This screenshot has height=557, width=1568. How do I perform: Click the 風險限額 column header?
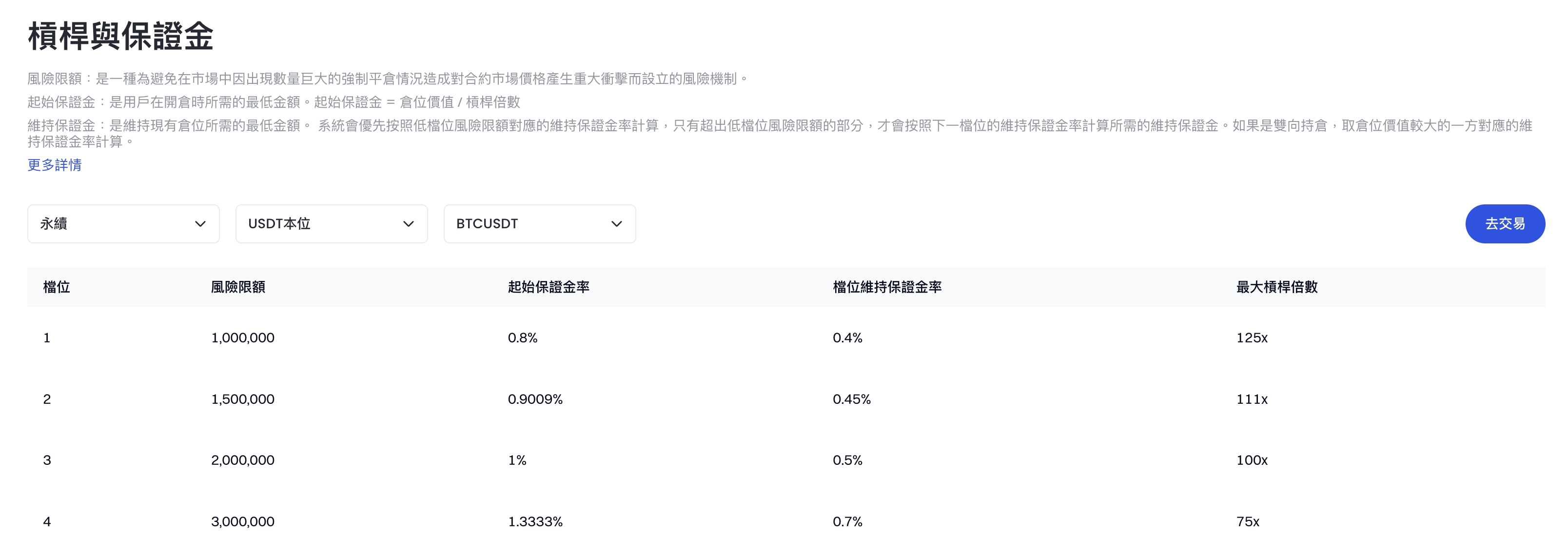point(238,287)
